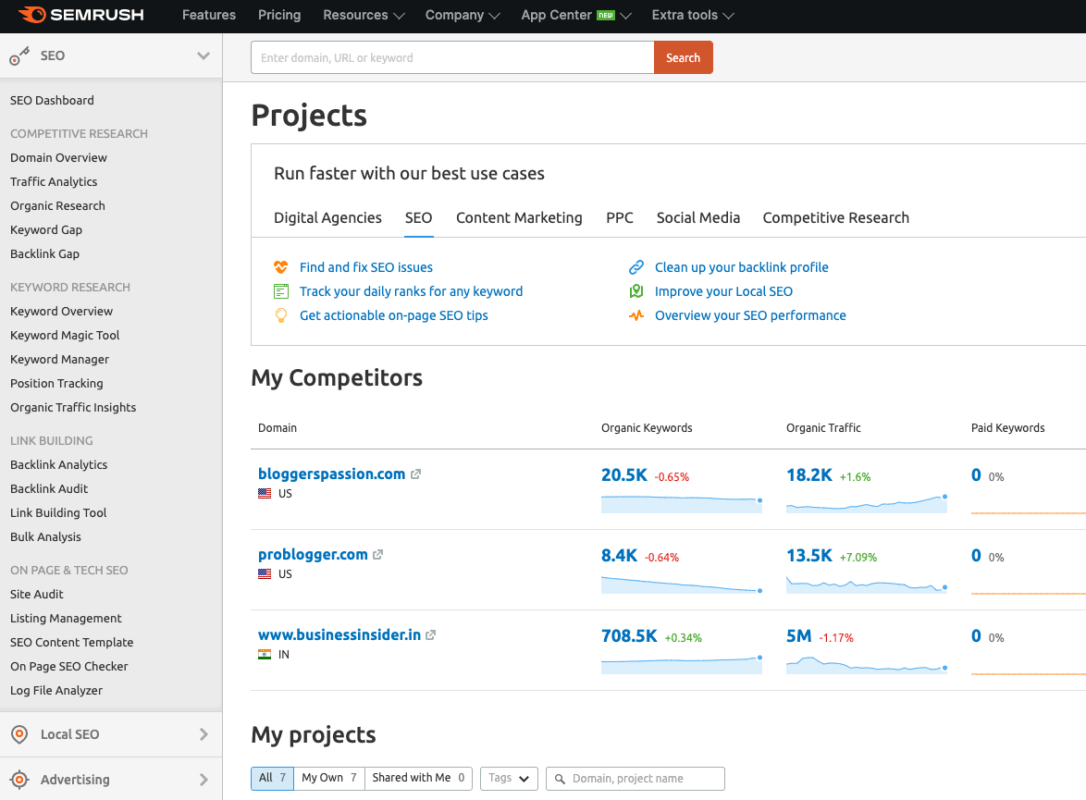This screenshot has width=1086, height=800.
Task: Open problogger.com external link icon
Action: [x=377, y=555]
